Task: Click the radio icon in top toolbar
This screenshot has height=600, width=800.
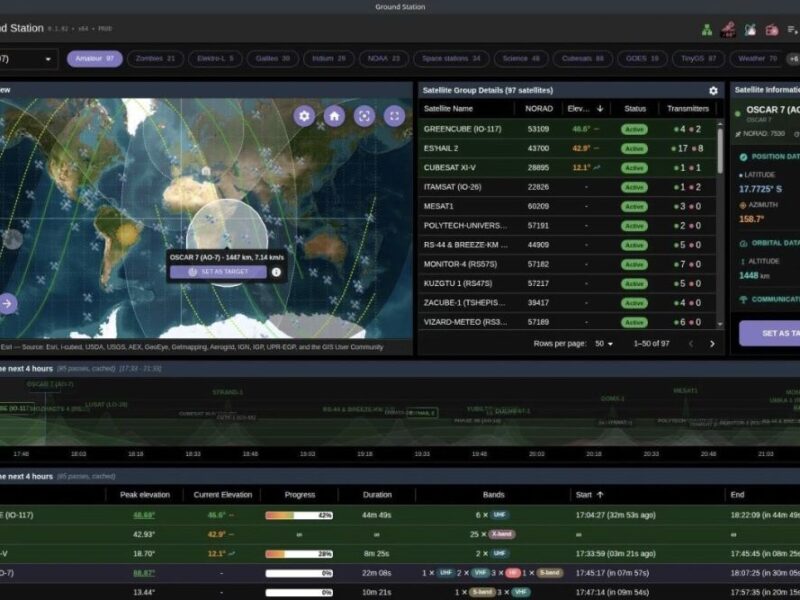Action: (772, 30)
